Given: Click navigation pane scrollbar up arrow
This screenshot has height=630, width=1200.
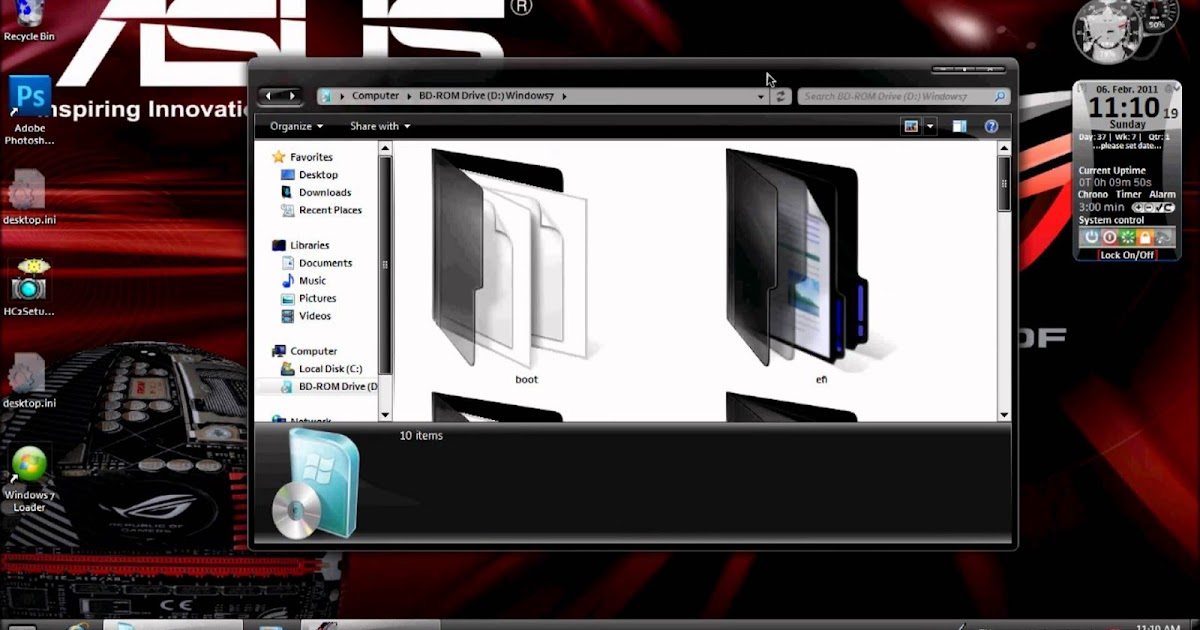Looking at the screenshot, I should click(385, 148).
